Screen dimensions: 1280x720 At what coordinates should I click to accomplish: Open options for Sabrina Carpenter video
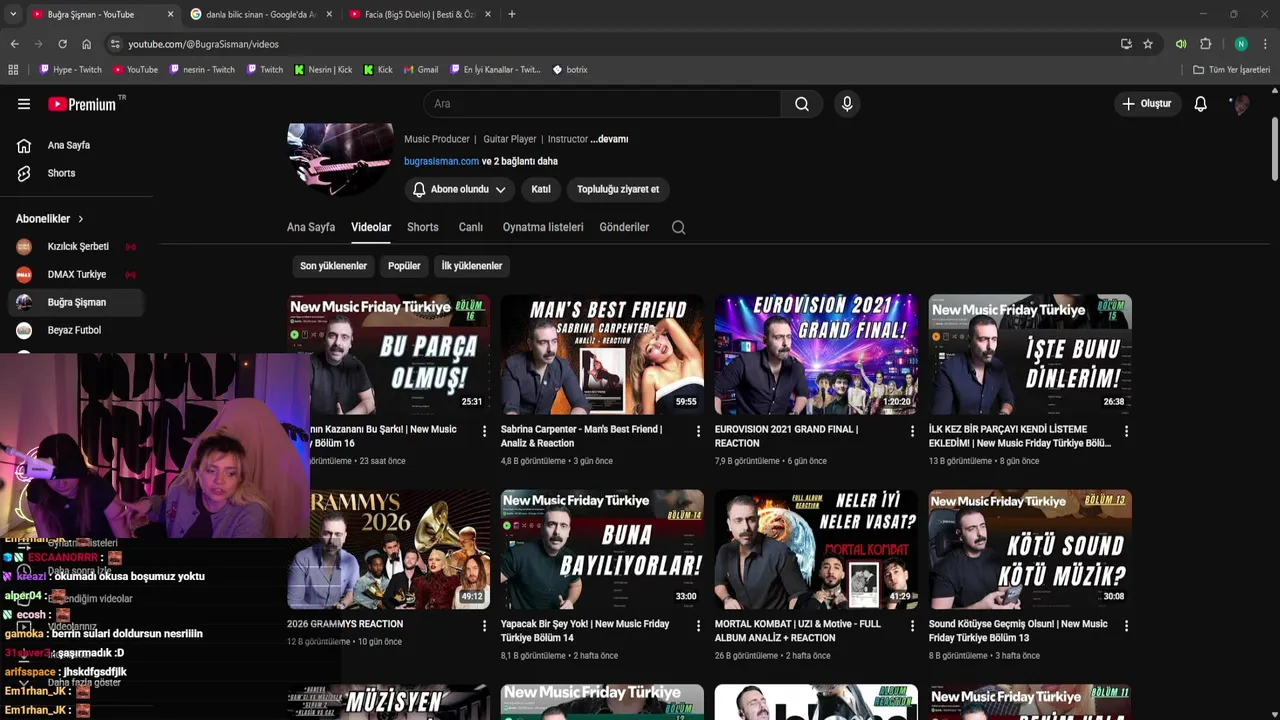(x=698, y=431)
